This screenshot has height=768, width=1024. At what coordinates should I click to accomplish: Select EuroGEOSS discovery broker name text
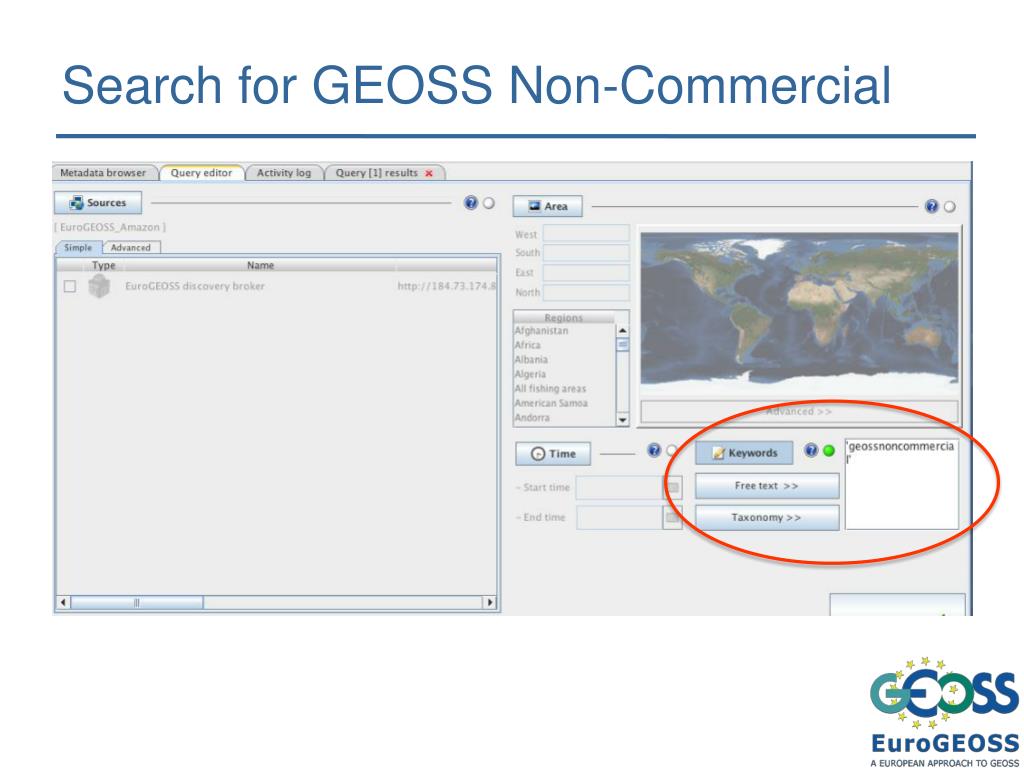tap(195, 286)
